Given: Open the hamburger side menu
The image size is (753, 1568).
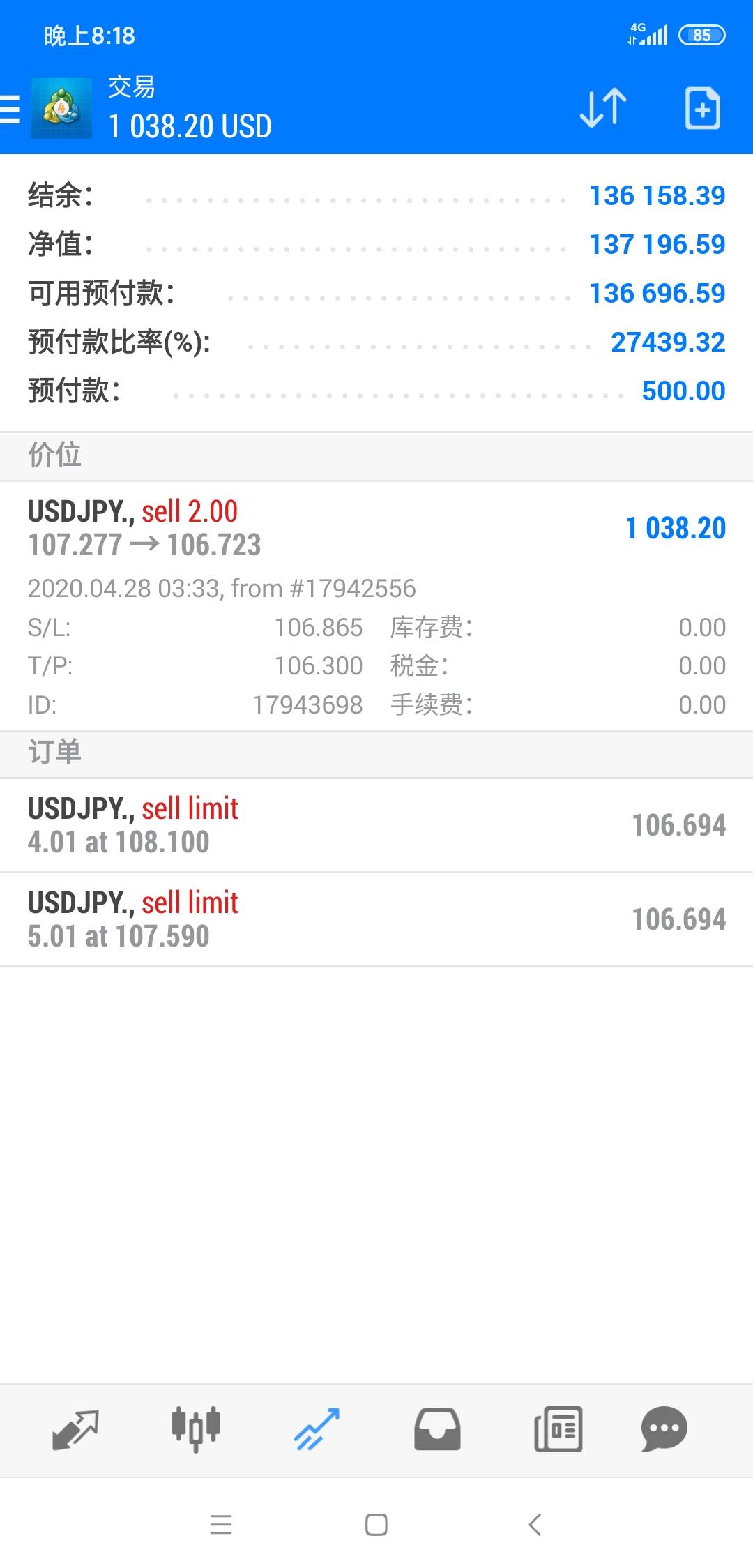Looking at the screenshot, I should click(x=10, y=110).
